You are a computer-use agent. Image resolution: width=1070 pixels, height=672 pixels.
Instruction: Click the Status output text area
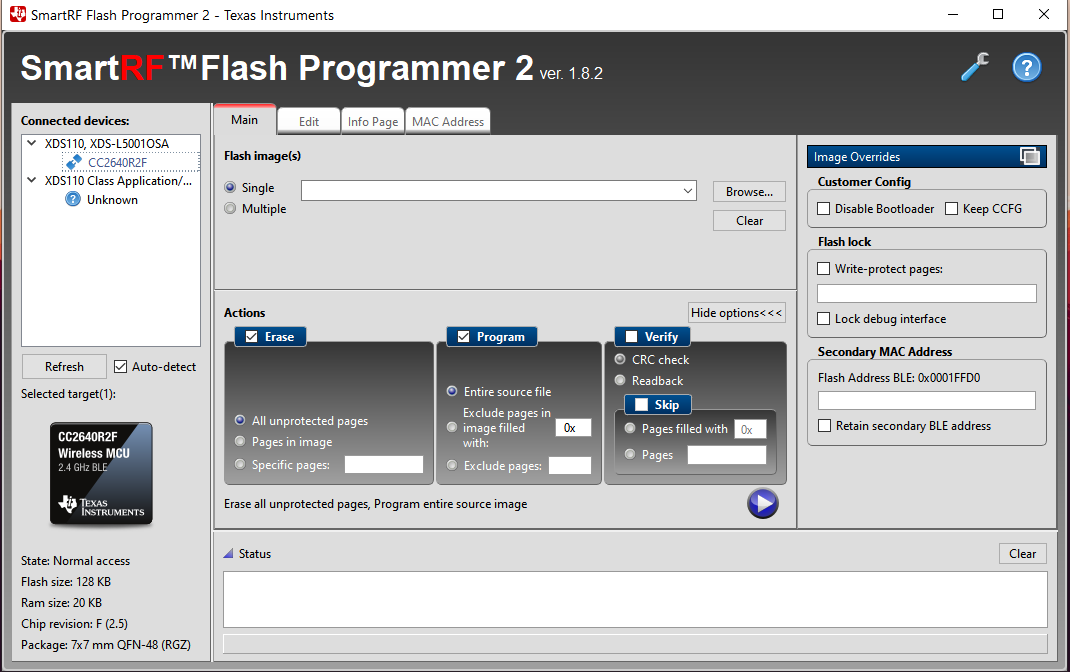click(635, 599)
